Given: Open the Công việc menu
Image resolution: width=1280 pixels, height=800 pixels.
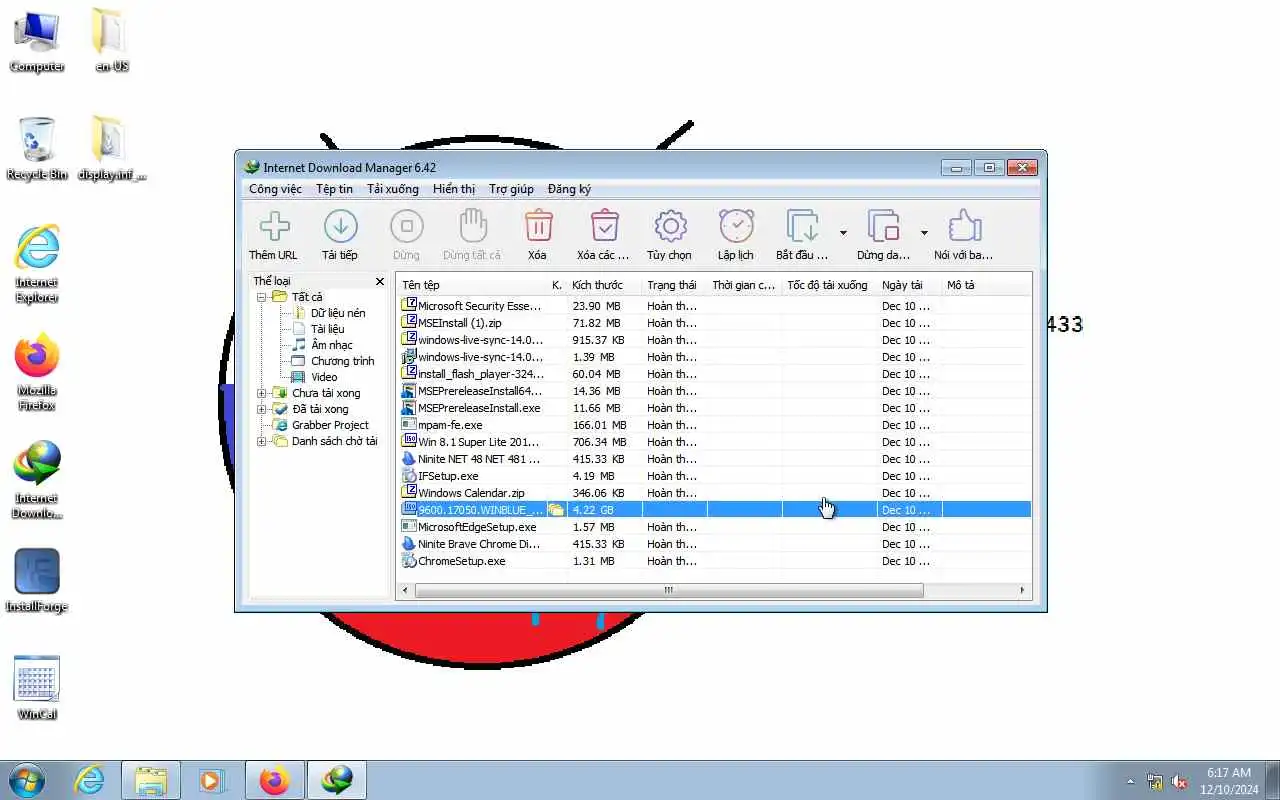Looking at the screenshot, I should pyautogui.click(x=275, y=189).
